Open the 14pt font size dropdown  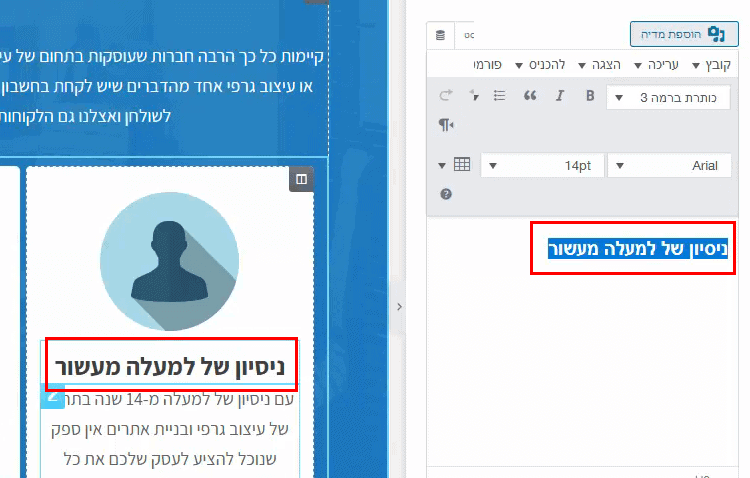click(x=542, y=166)
